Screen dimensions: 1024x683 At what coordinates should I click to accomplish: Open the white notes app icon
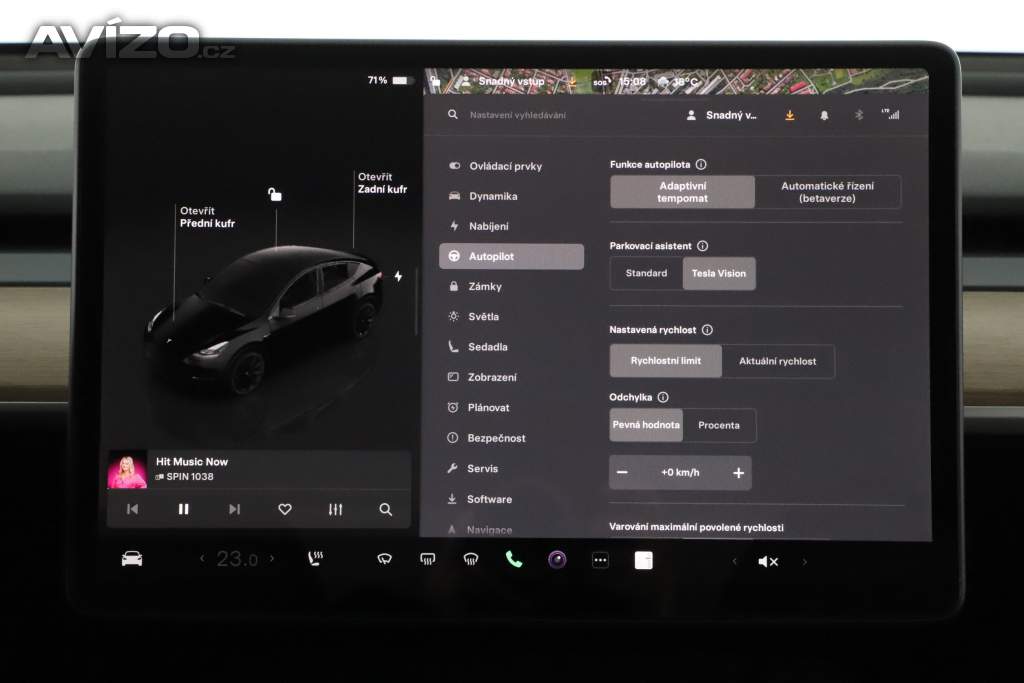click(x=643, y=560)
